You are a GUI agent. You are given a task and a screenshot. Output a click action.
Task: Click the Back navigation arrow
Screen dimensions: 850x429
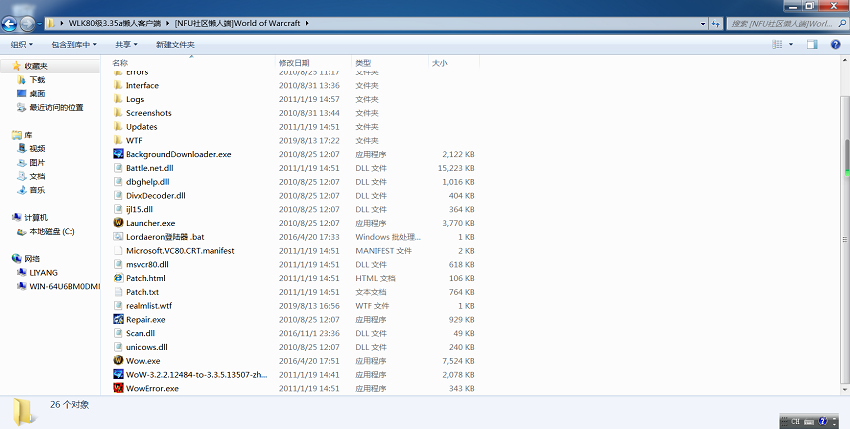pyautogui.click(x=9, y=23)
